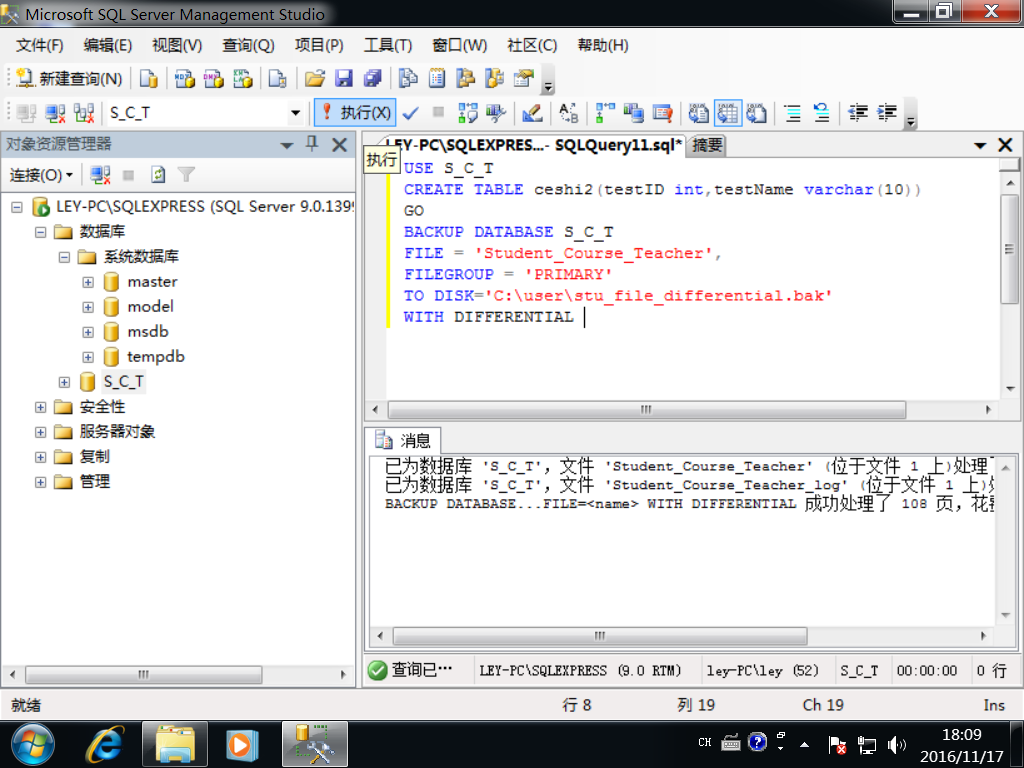The width and height of the screenshot is (1024, 768).
Task: Open the Registered Servers window
Action: tap(408, 79)
